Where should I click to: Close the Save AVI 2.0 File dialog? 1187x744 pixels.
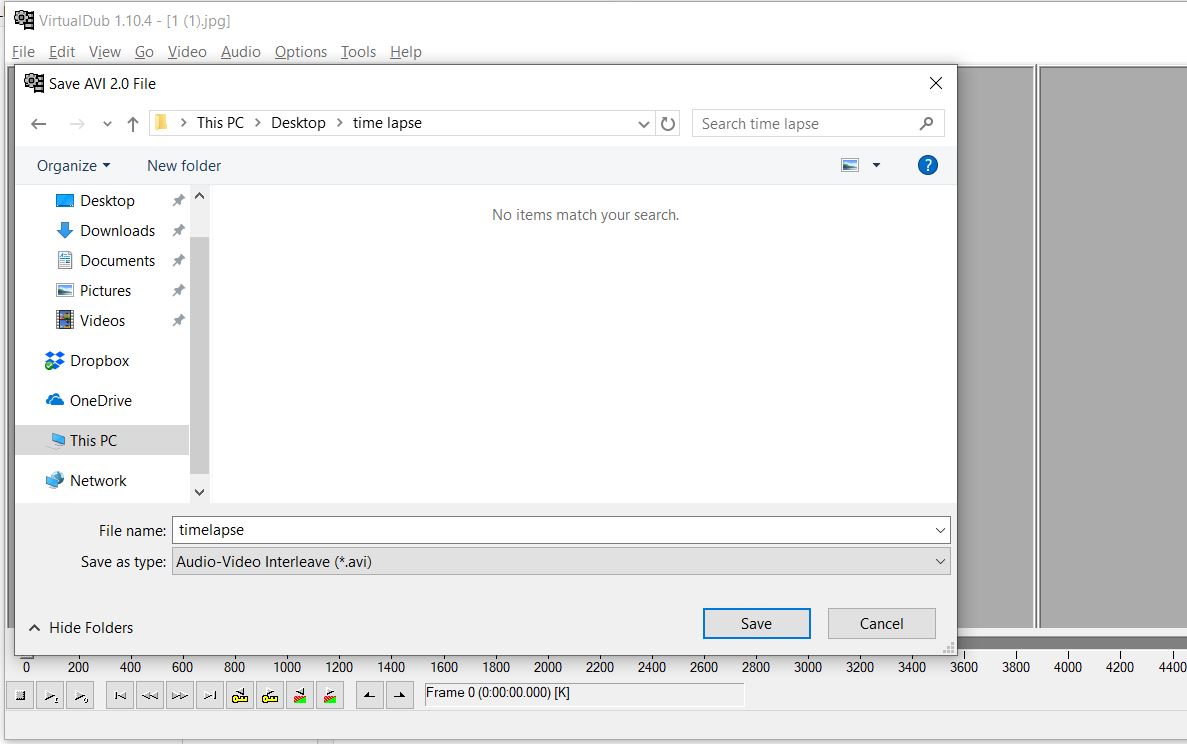click(x=936, y=83)
